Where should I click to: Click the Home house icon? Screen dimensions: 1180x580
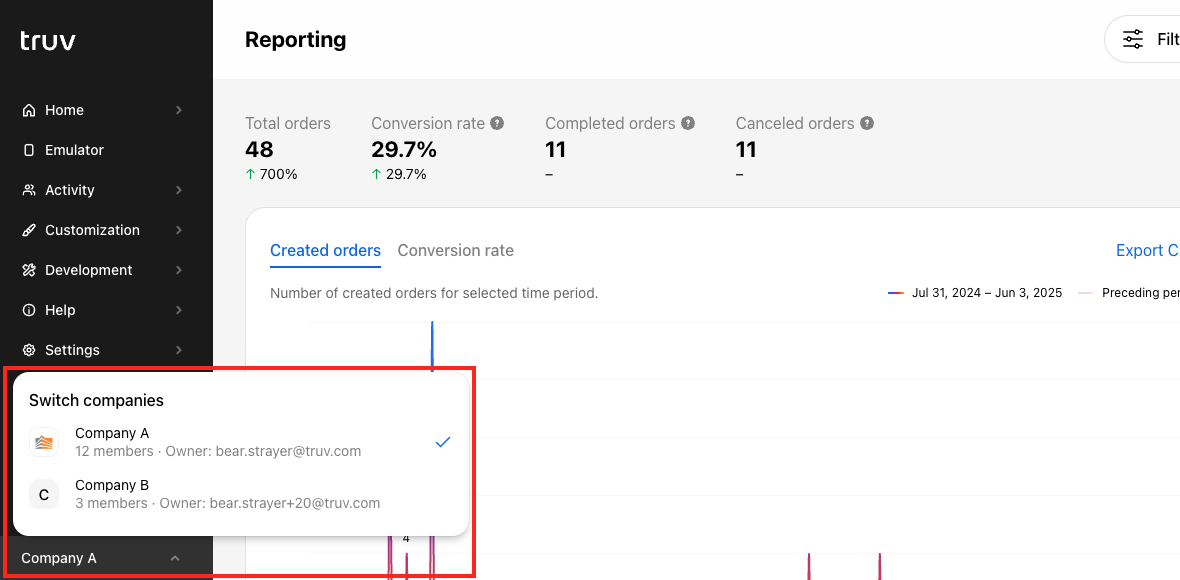pyautogui.click(x=29, y=111)
